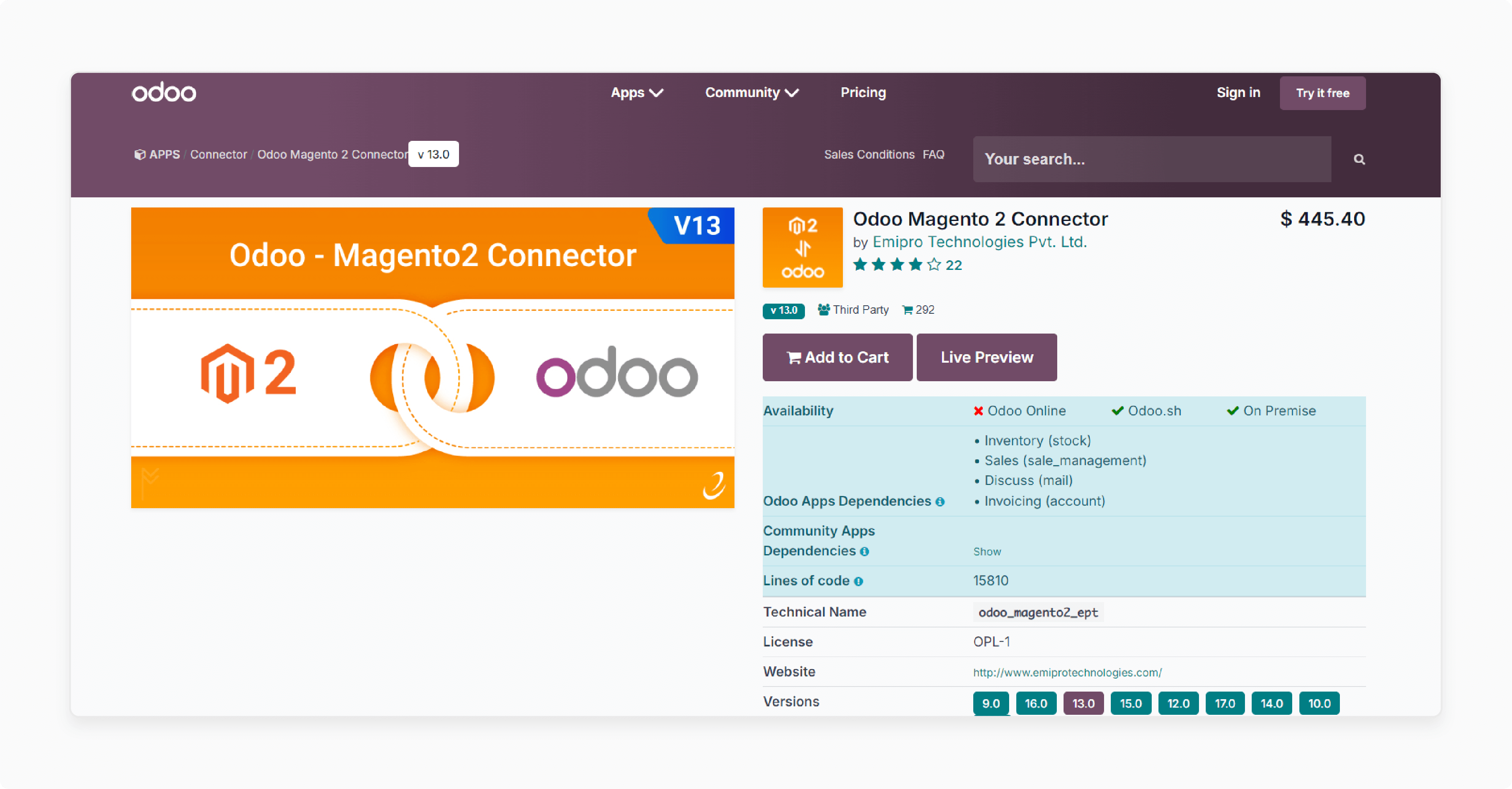Image resolution: width=1512 pixels, height=789 pixels.
Task: Click the Try it free button
Action: pyautogui.click(x=1323, y=93)
